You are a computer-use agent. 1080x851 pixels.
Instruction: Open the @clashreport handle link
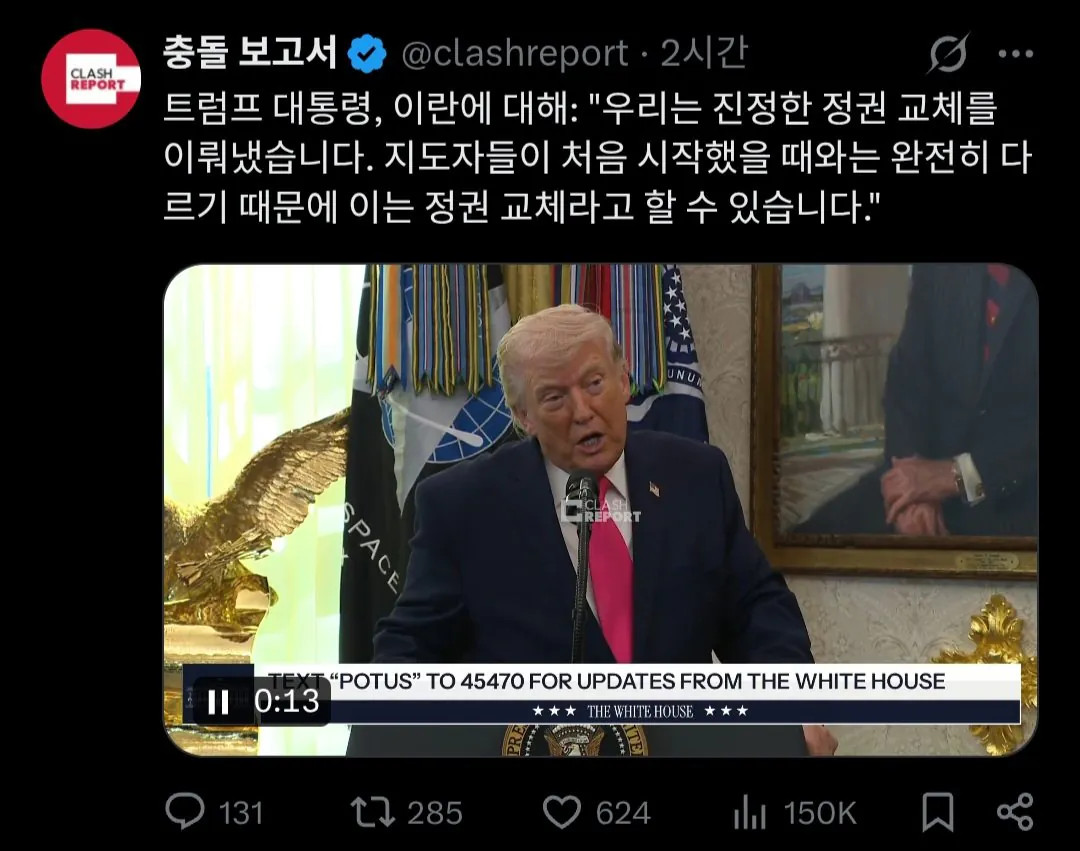515,54
